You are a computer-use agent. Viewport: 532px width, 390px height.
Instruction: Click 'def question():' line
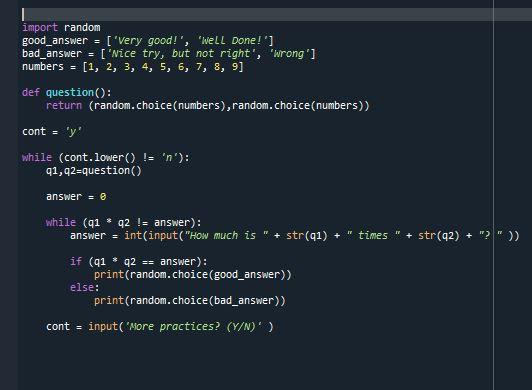pyautogui.click(x=66, y=93)
